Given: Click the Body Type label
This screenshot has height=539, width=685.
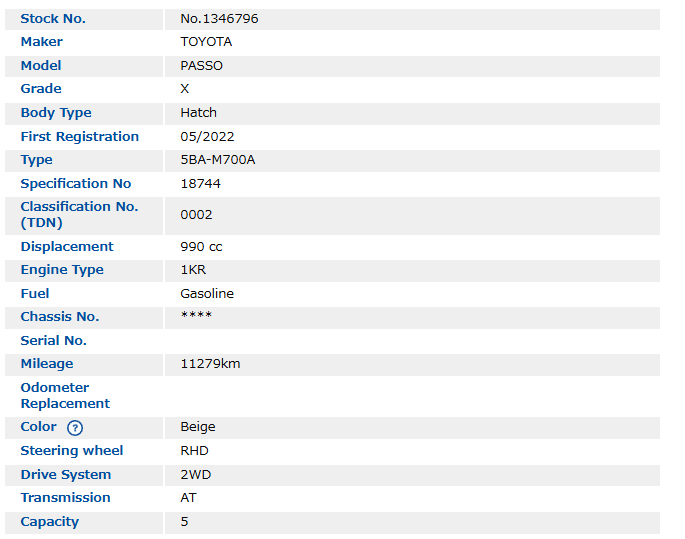Looking at the screenshot, I should 56,113.
